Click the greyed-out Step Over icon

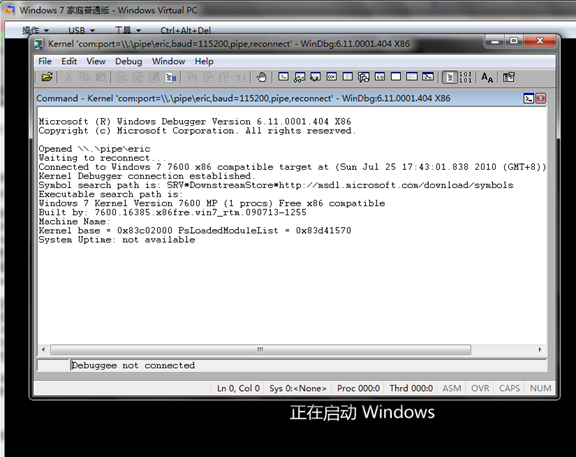click(208, 77)
